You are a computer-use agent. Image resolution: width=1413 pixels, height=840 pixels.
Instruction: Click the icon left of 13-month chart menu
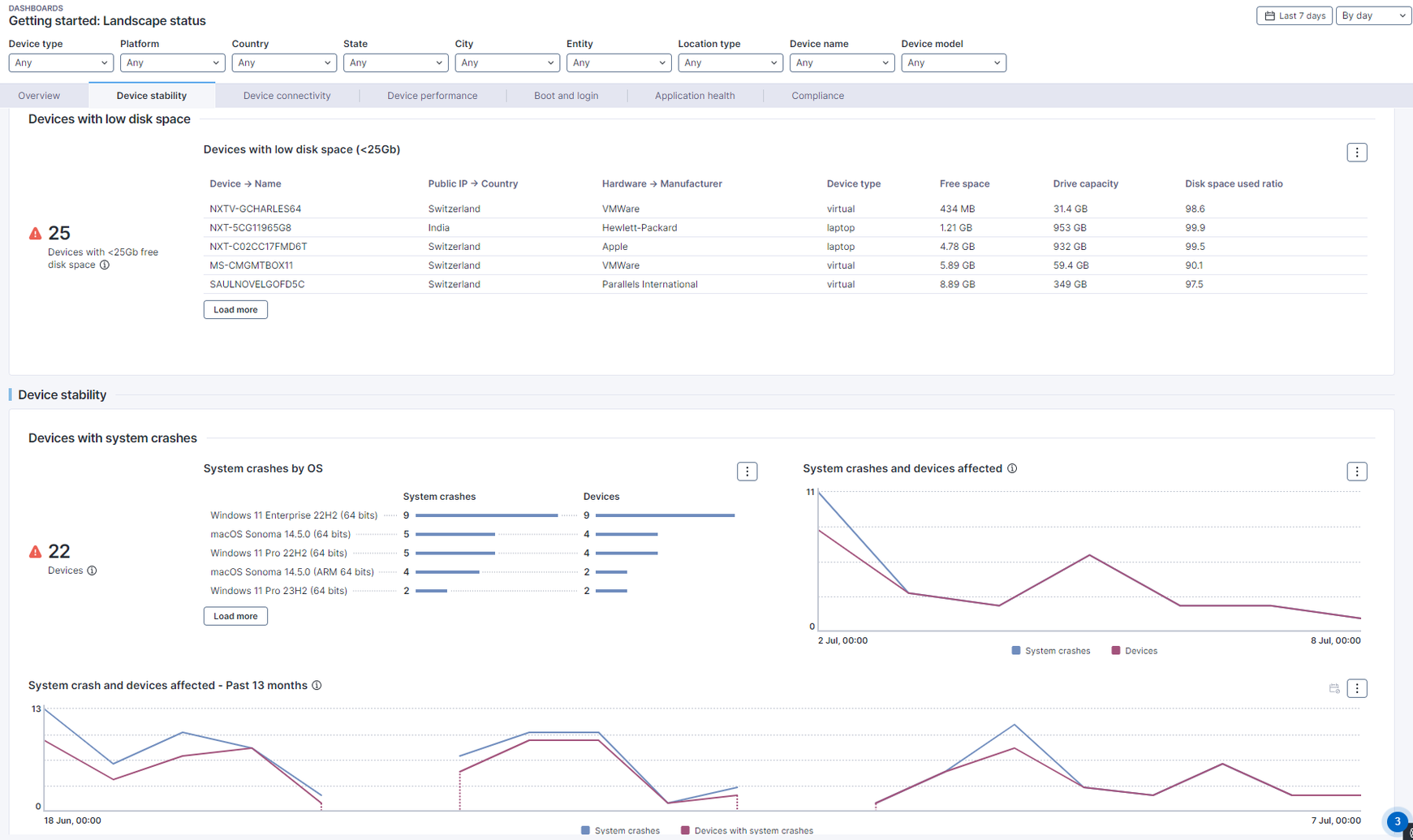pyautogui.click(x=1333, y=688)
